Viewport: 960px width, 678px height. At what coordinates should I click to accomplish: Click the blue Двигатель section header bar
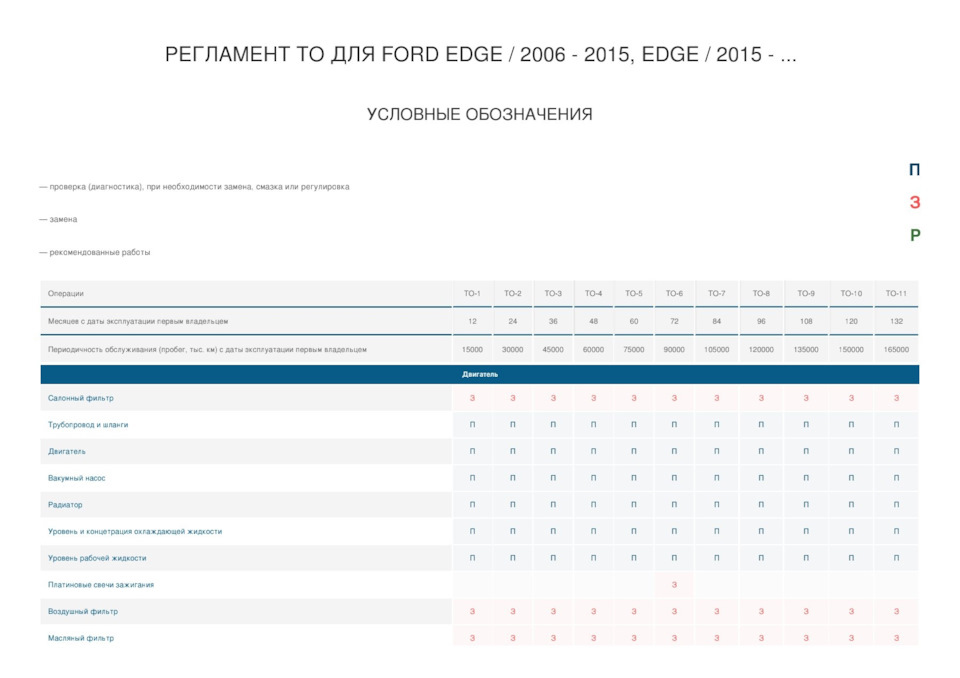(479, 374)
